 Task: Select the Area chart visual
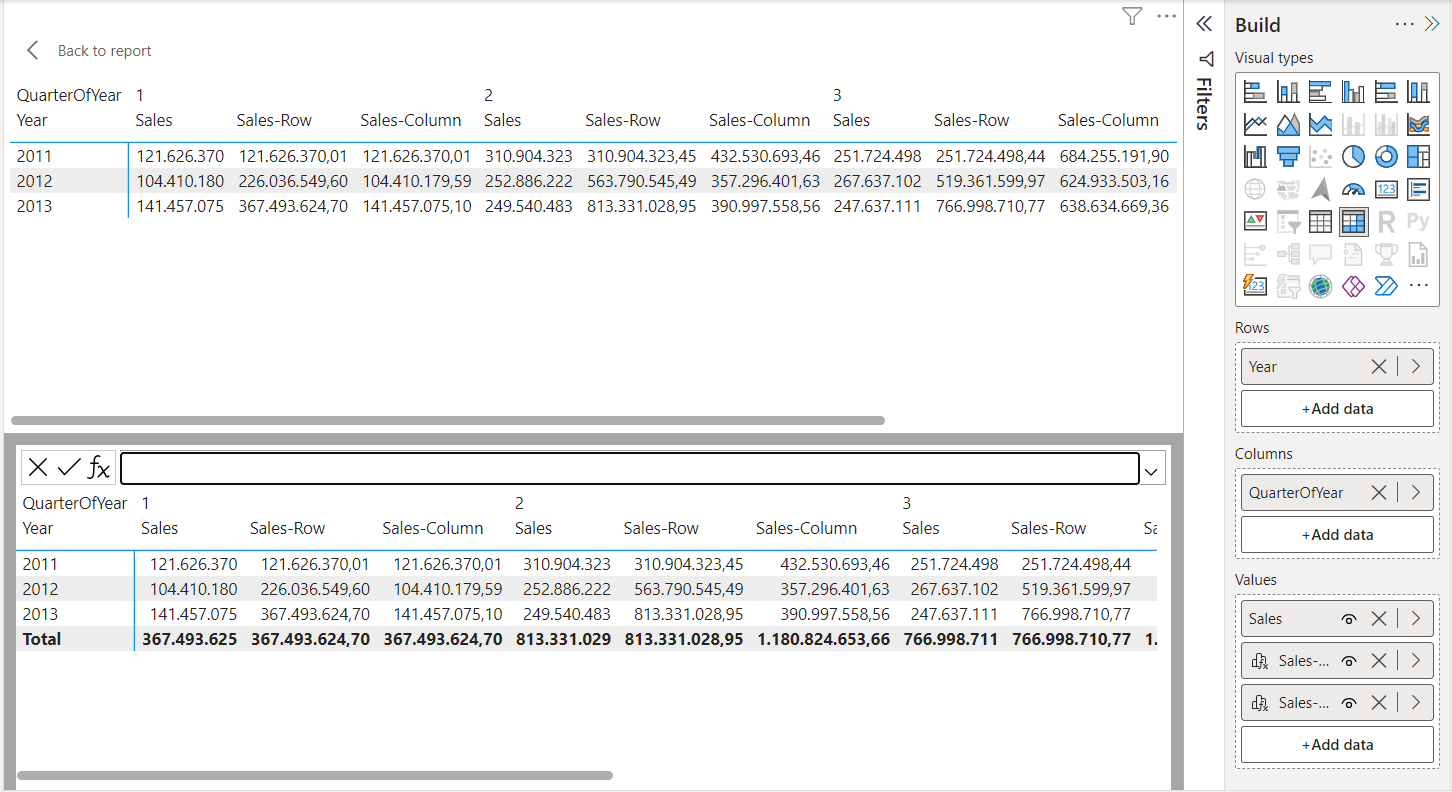pos(1288,124)
